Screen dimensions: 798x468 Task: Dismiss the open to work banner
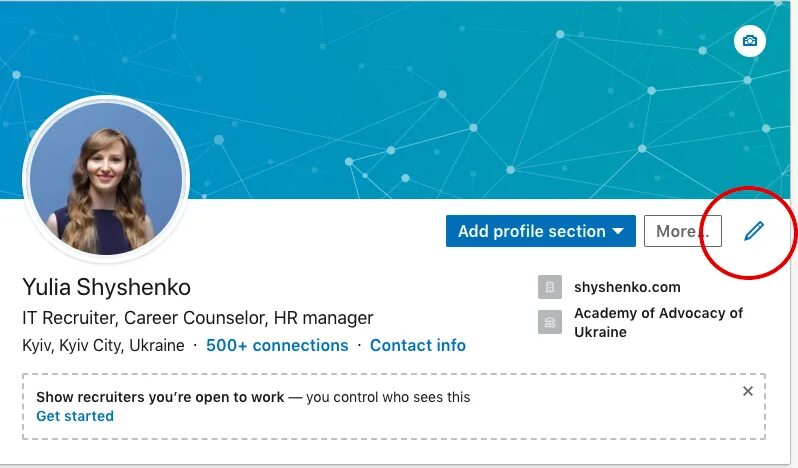tap(748, 391)
